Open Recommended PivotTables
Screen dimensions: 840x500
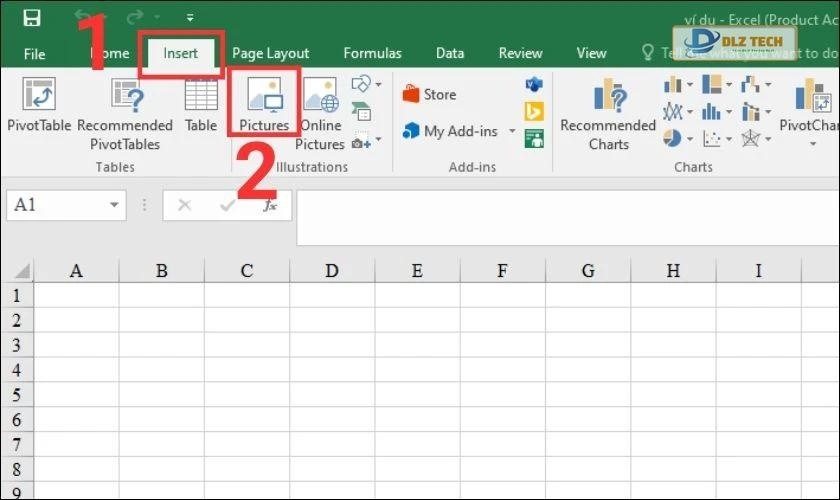[125, 114]
